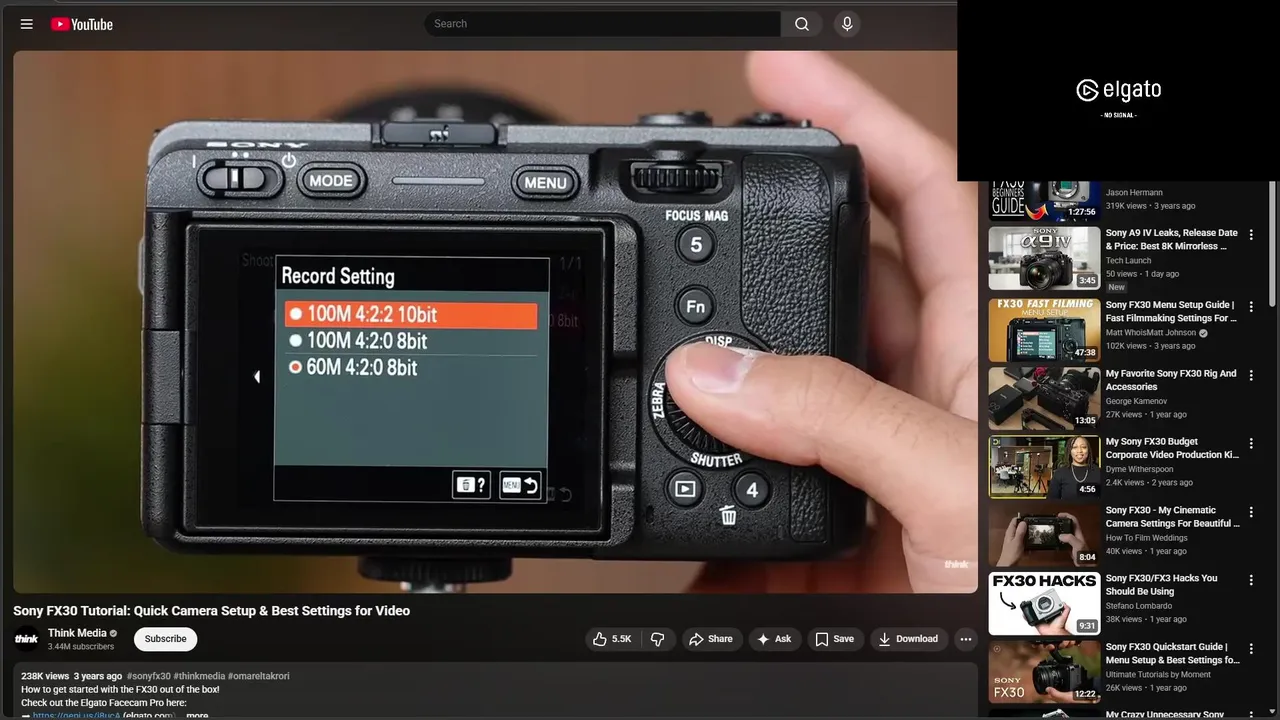
Task: Start voice search with microphone icon
Action: [847, 24]
